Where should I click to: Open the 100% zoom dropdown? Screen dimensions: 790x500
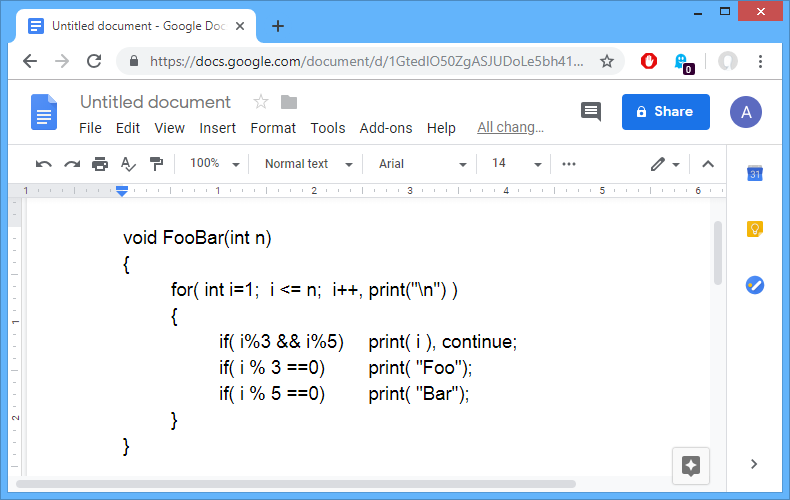[214, 164]
